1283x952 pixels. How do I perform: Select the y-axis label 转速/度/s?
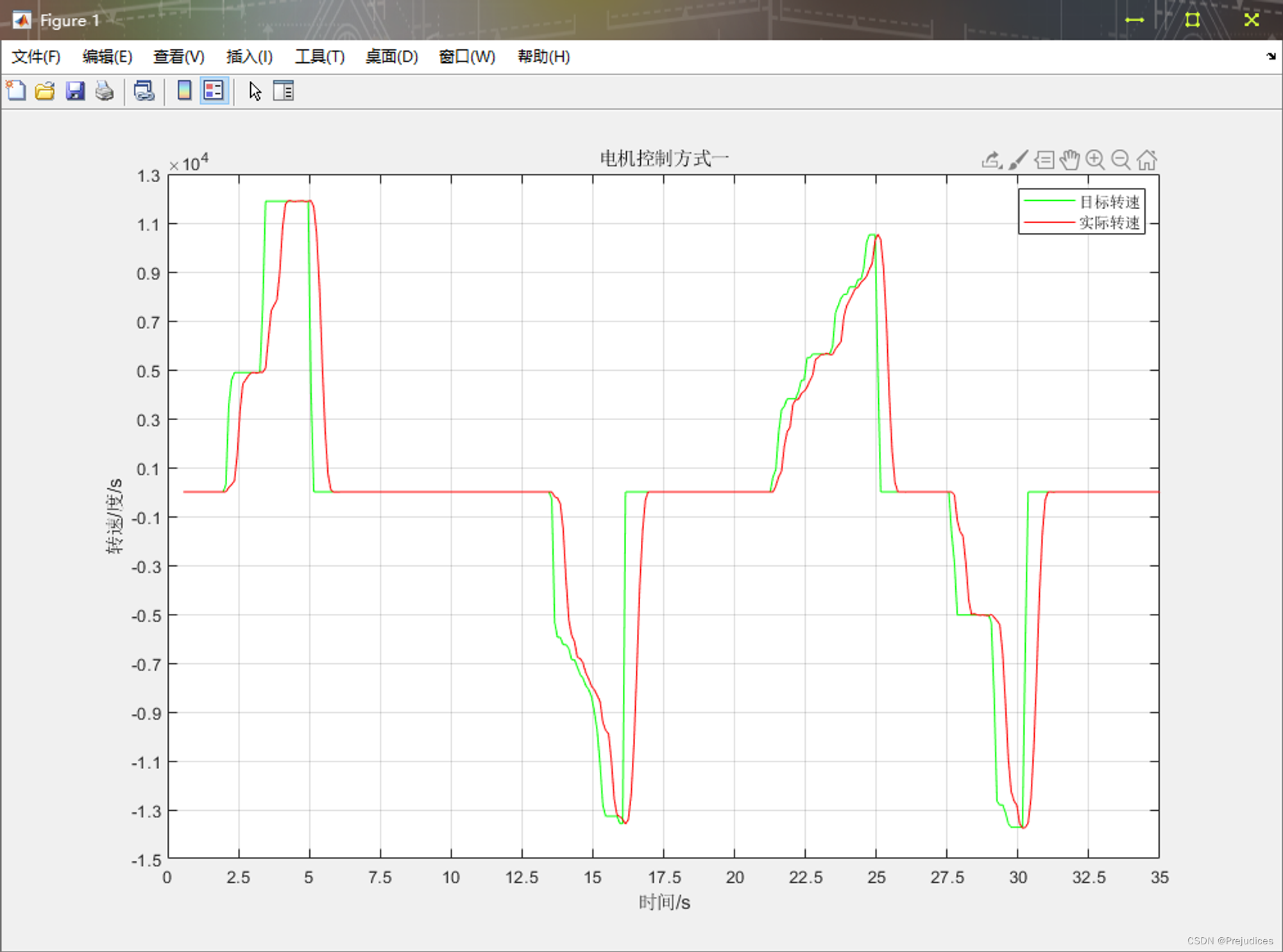(x=115, y=516)
